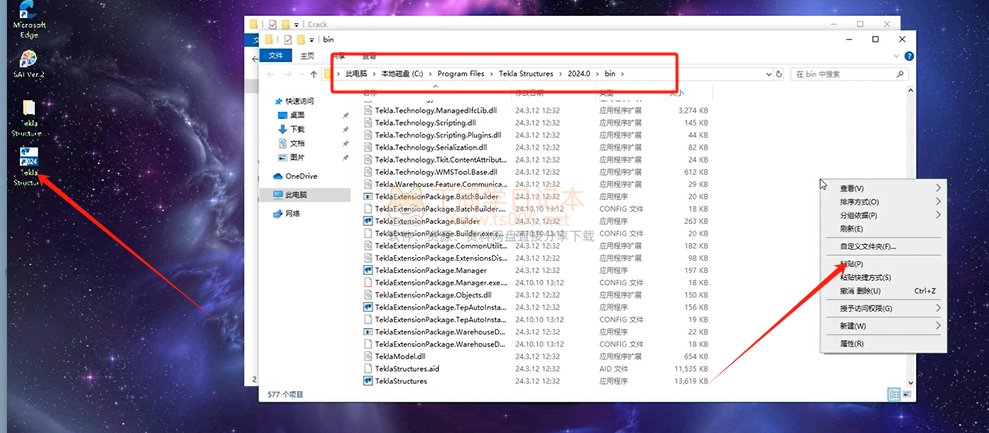This screenshot has width=989, height=433.
Task: Click Program Files in the address path
Action: pyautogui.click(x=461, y=74)
